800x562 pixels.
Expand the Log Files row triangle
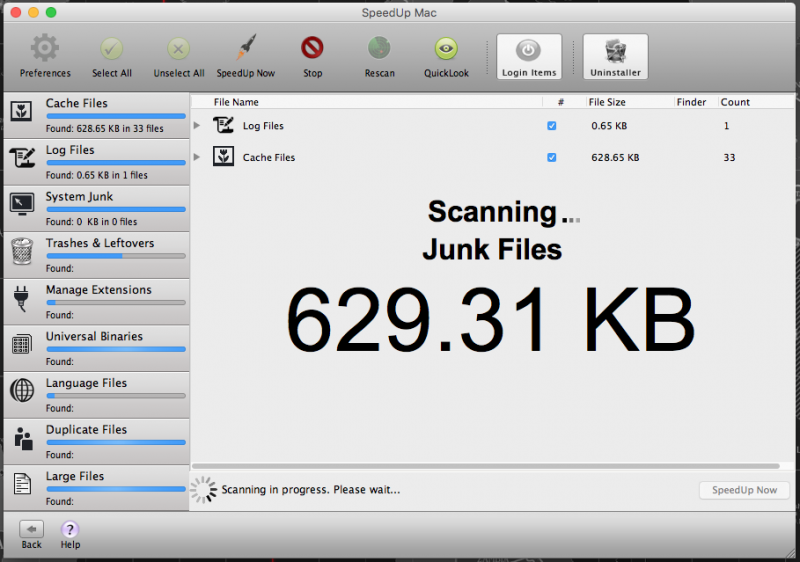[197, 125]
